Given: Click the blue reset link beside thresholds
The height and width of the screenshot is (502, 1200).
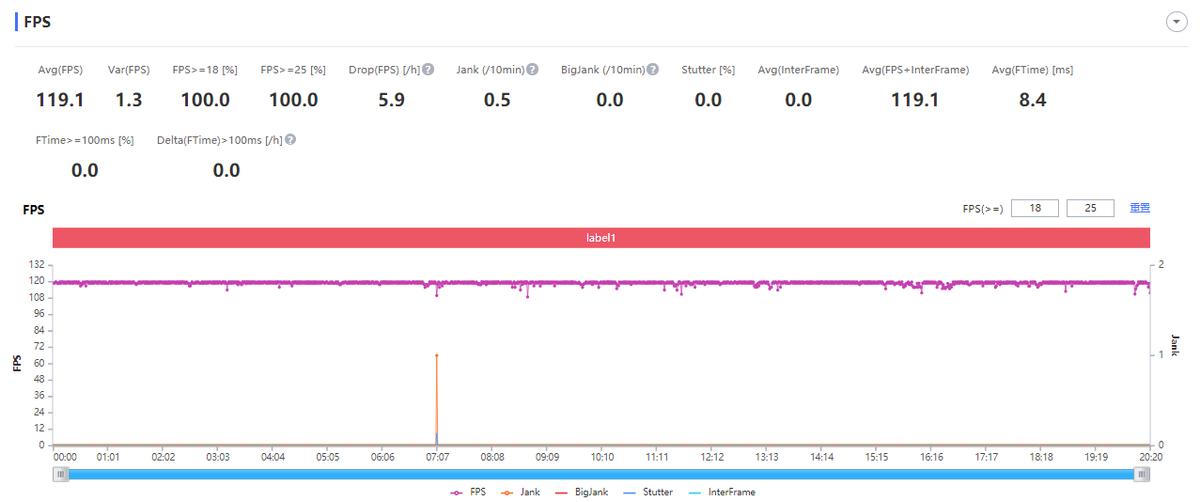Looking at the screenshot, I should pos(1140,208).
